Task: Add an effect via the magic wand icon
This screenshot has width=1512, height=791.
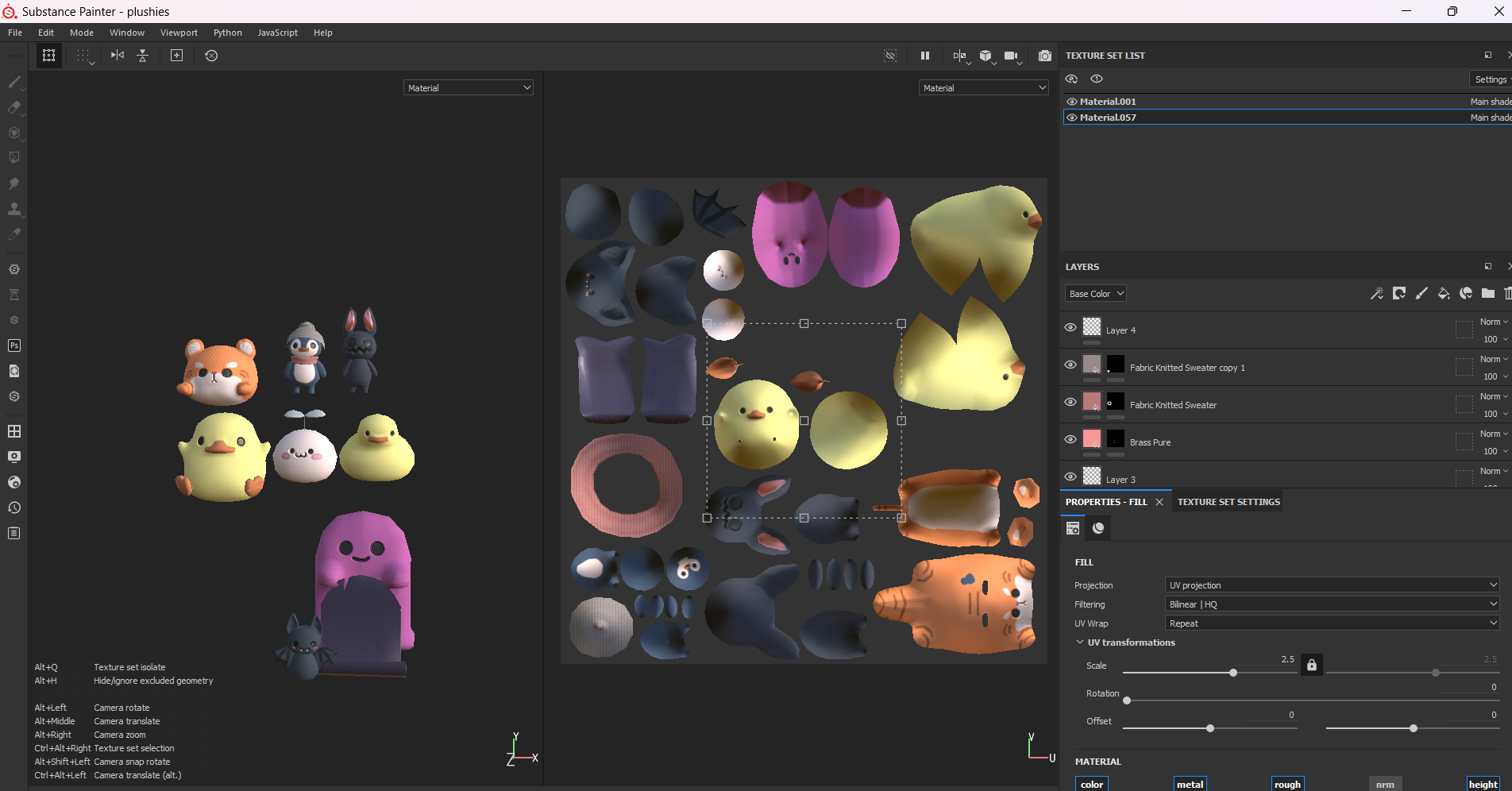Action: tap(1377, 293)
